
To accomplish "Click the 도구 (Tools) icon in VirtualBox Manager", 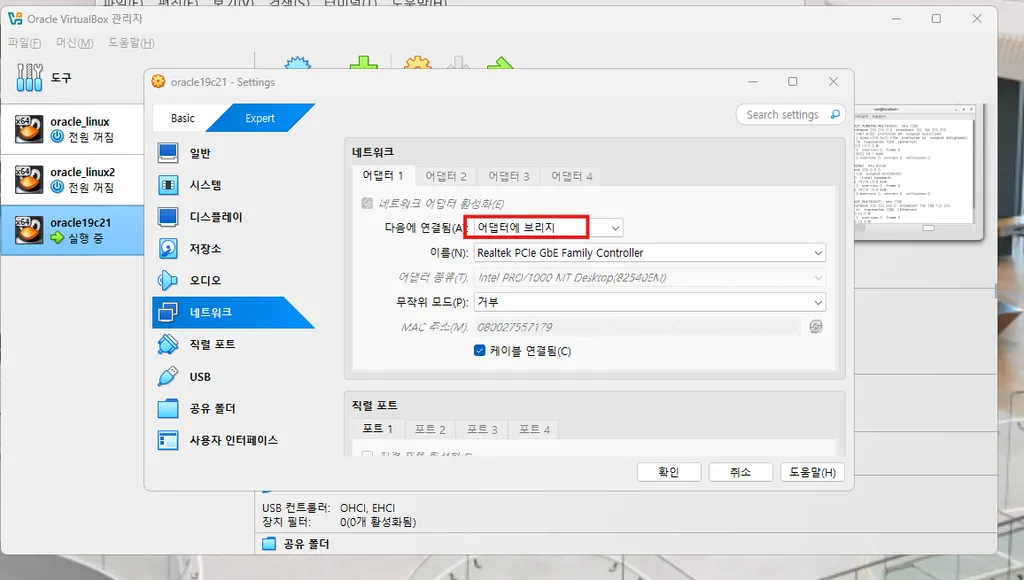I will [29, 78].
